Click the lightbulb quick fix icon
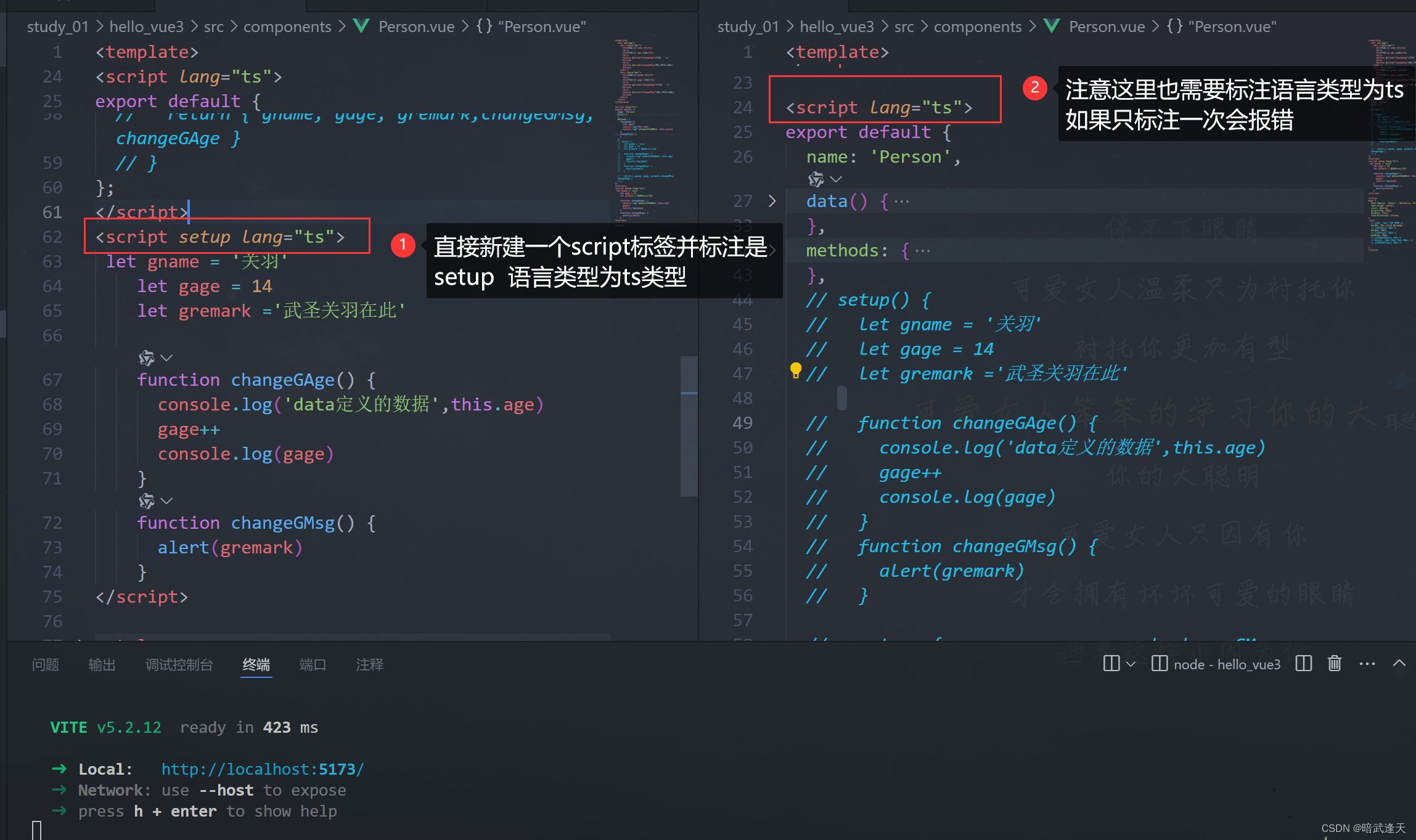This screenshot has width=1416, height=840. 796,370
